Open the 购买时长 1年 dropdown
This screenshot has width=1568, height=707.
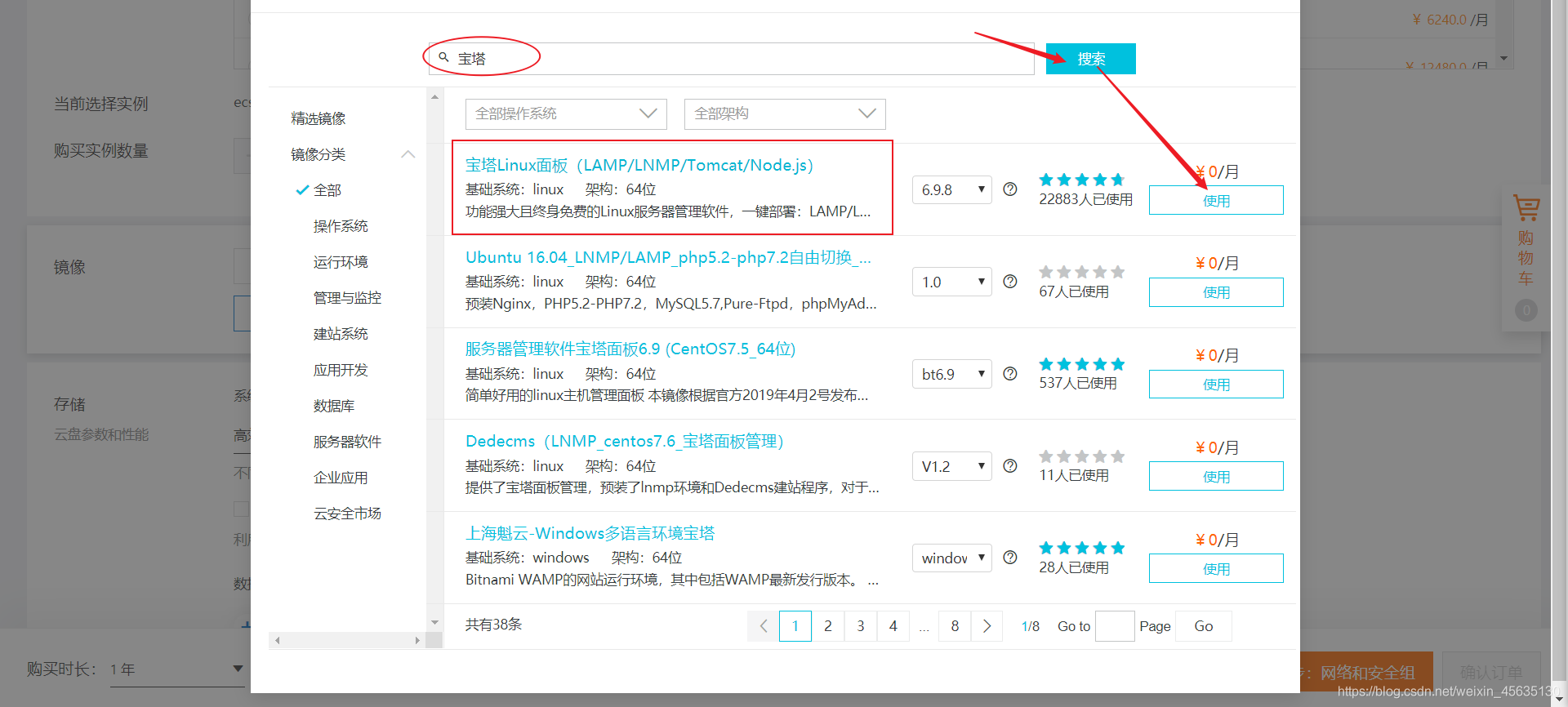pyautogui.click(x=177, y=669)
